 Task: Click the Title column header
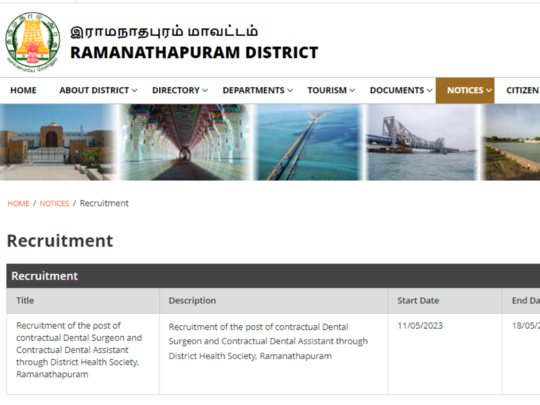[x=25, y=301]
